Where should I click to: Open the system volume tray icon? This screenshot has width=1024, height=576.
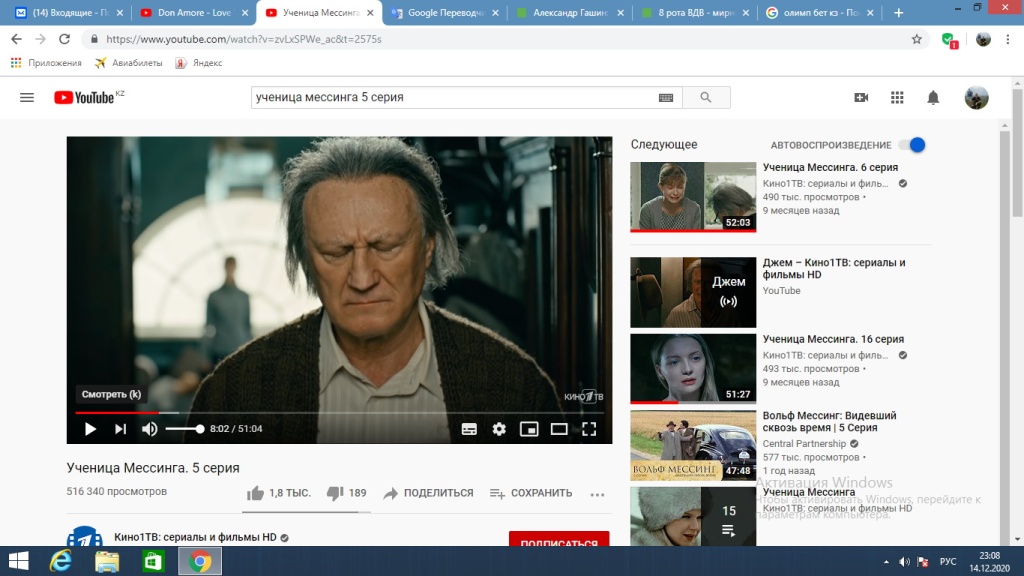pyautogui.click(x=904, y=562)
